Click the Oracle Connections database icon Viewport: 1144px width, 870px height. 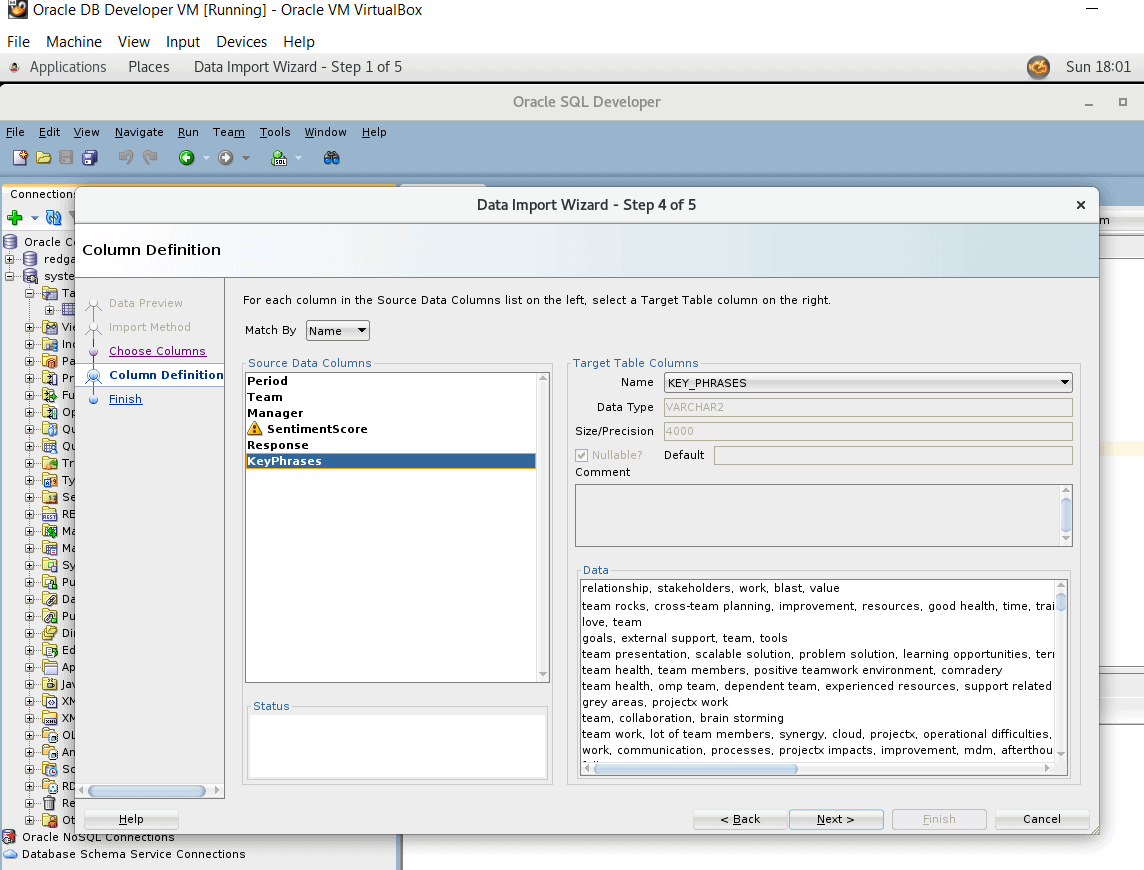(10, 242)
